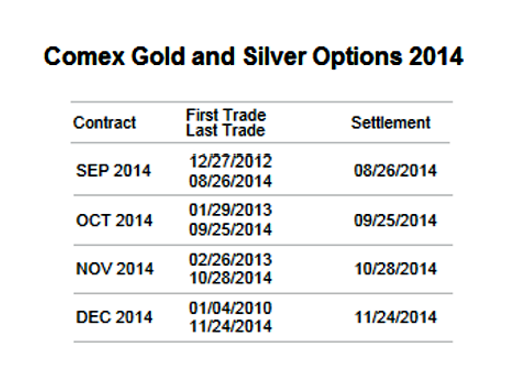Select the DEC 2014 contract cell
Viewport: 518px width, 388px height.
[114, 317]
